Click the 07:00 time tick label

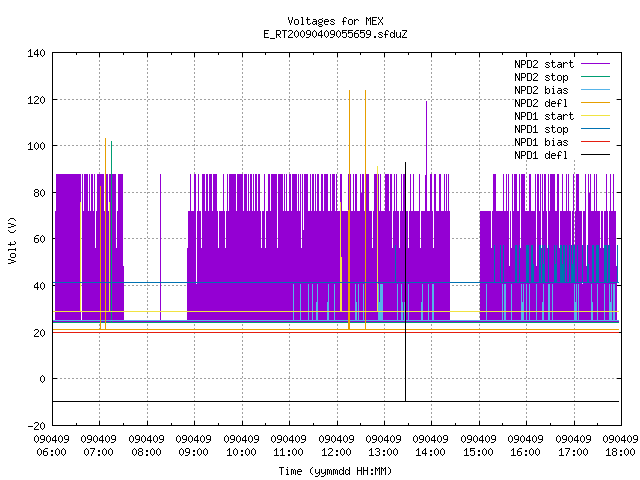(98, 453)
